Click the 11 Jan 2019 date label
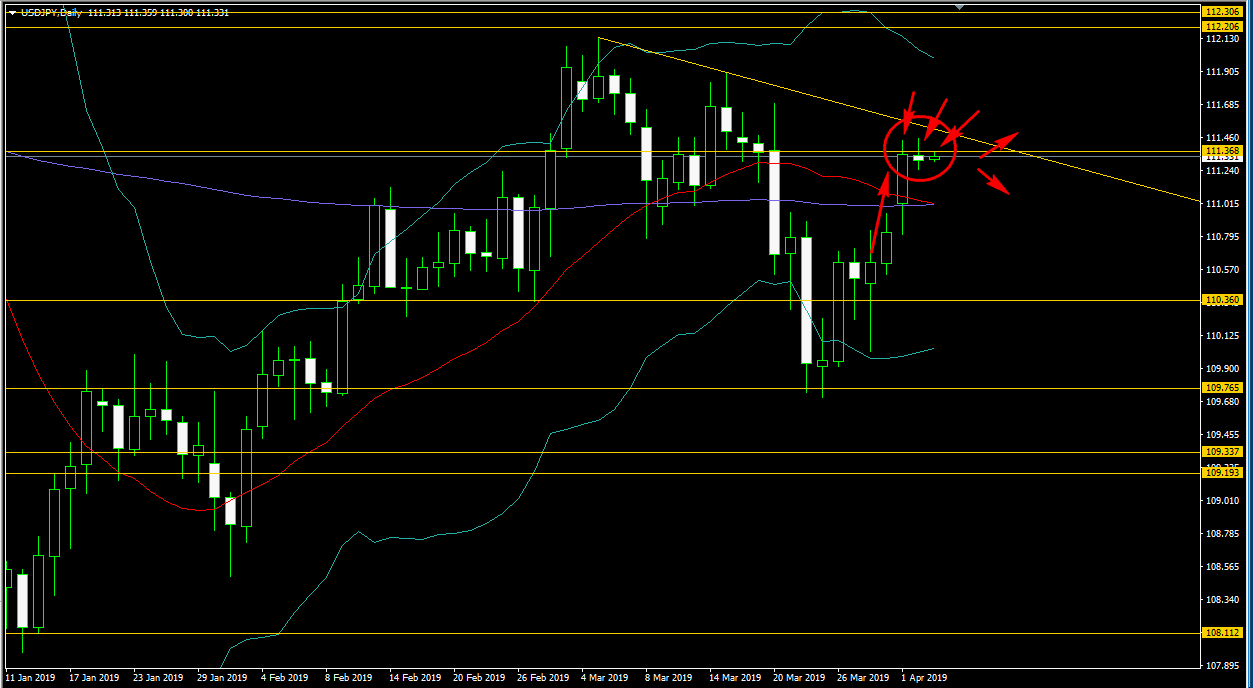1253x688 pixels. click(31, 678)
